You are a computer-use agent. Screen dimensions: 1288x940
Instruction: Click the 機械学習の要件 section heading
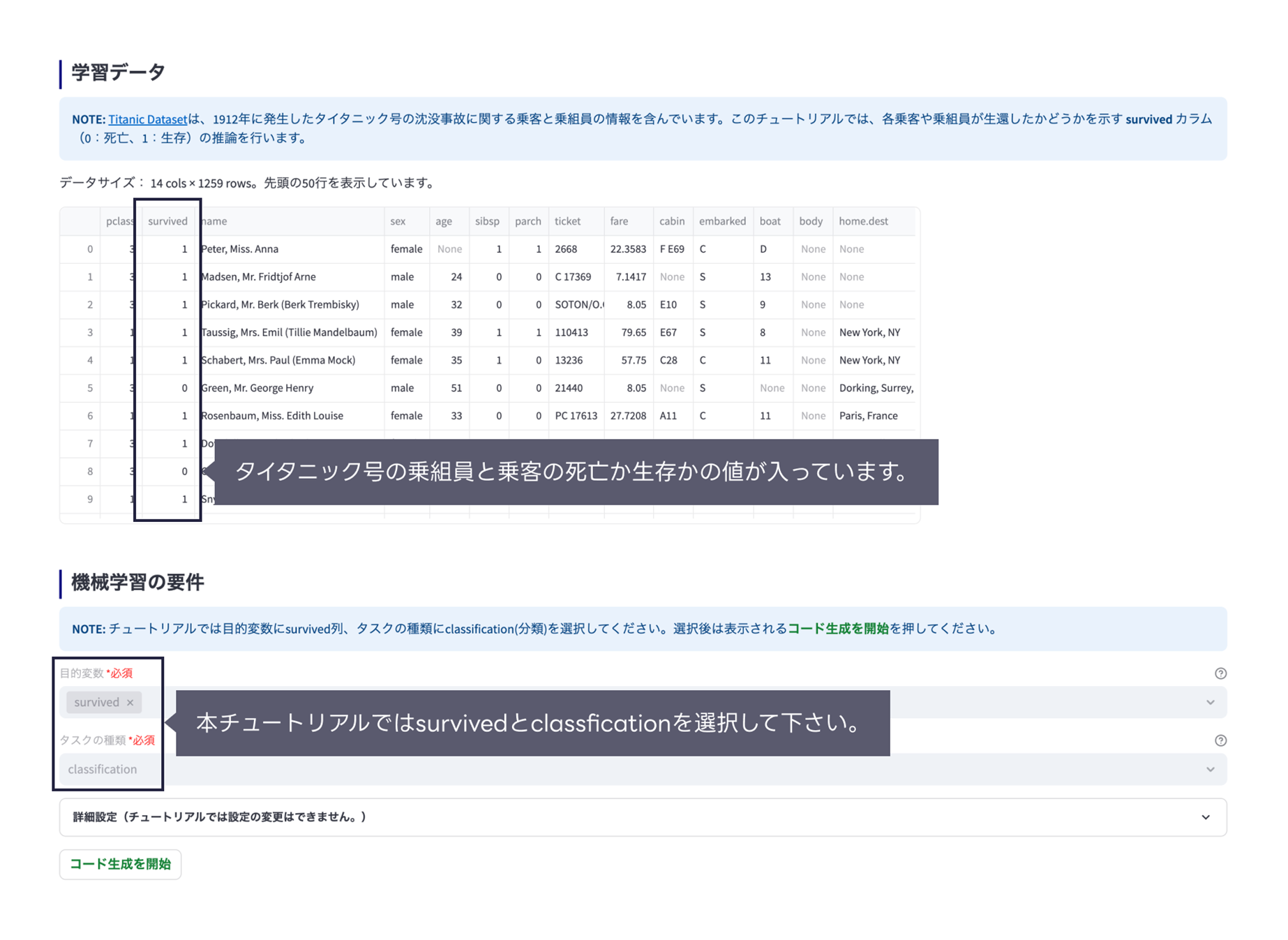click(x=136, y=581)
